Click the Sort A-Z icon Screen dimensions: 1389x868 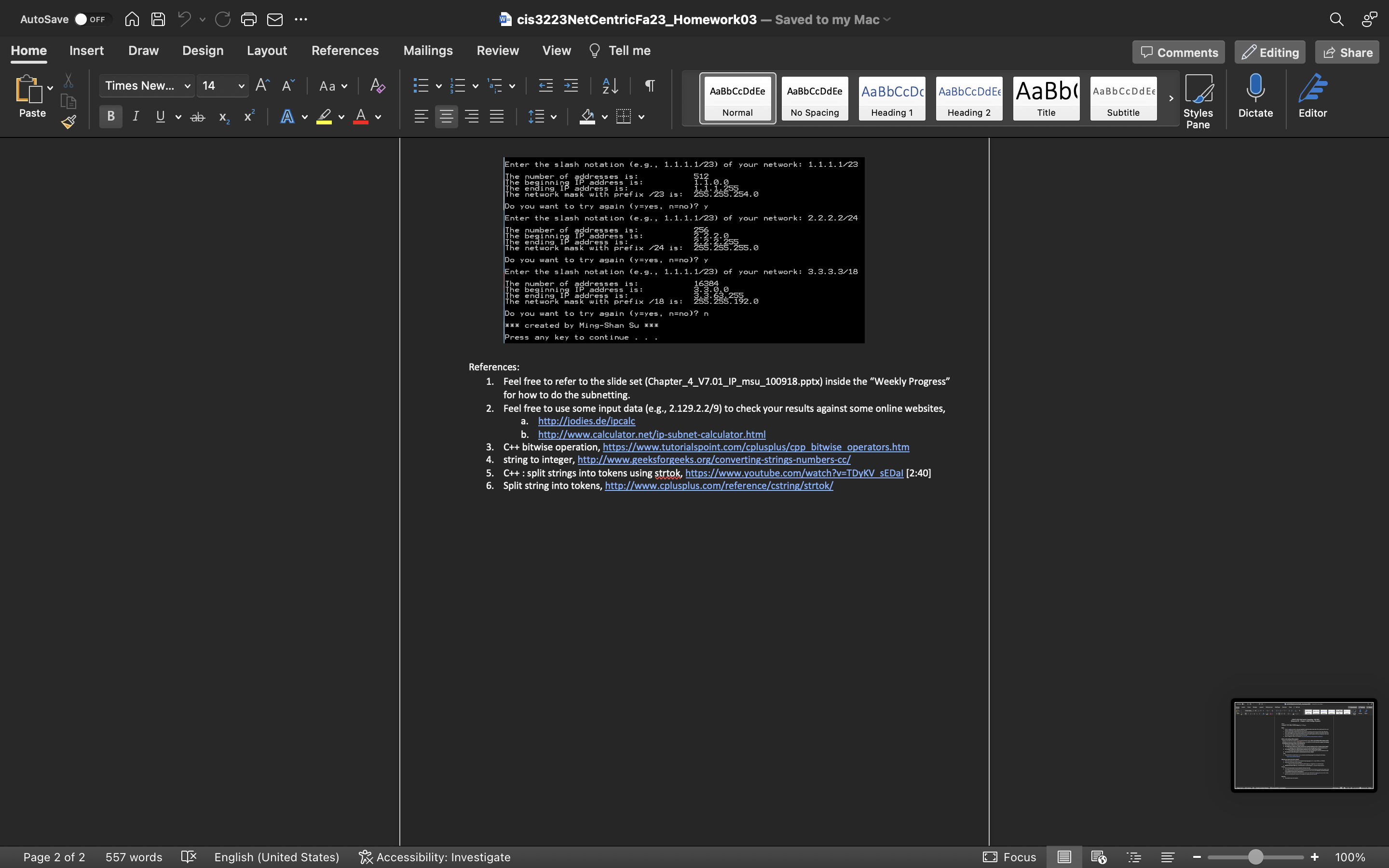pos(610,85)
